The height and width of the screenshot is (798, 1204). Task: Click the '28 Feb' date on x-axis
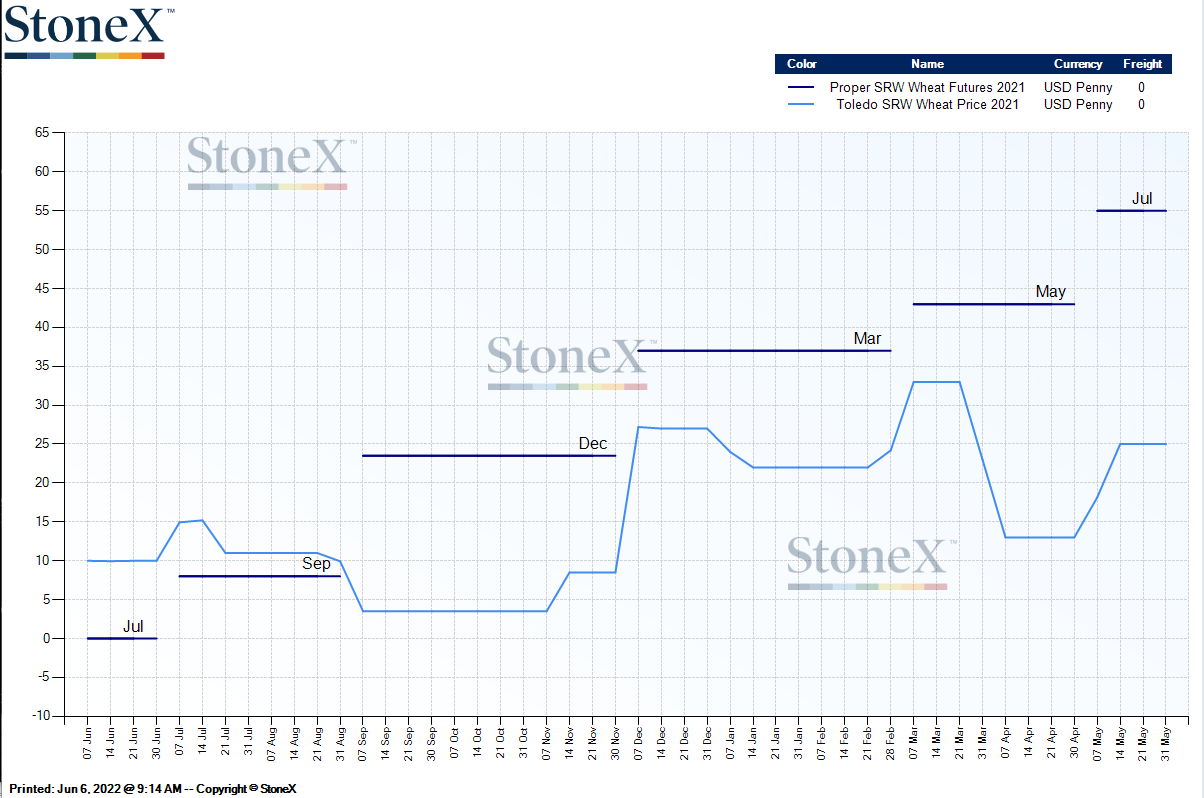point(890,743)
